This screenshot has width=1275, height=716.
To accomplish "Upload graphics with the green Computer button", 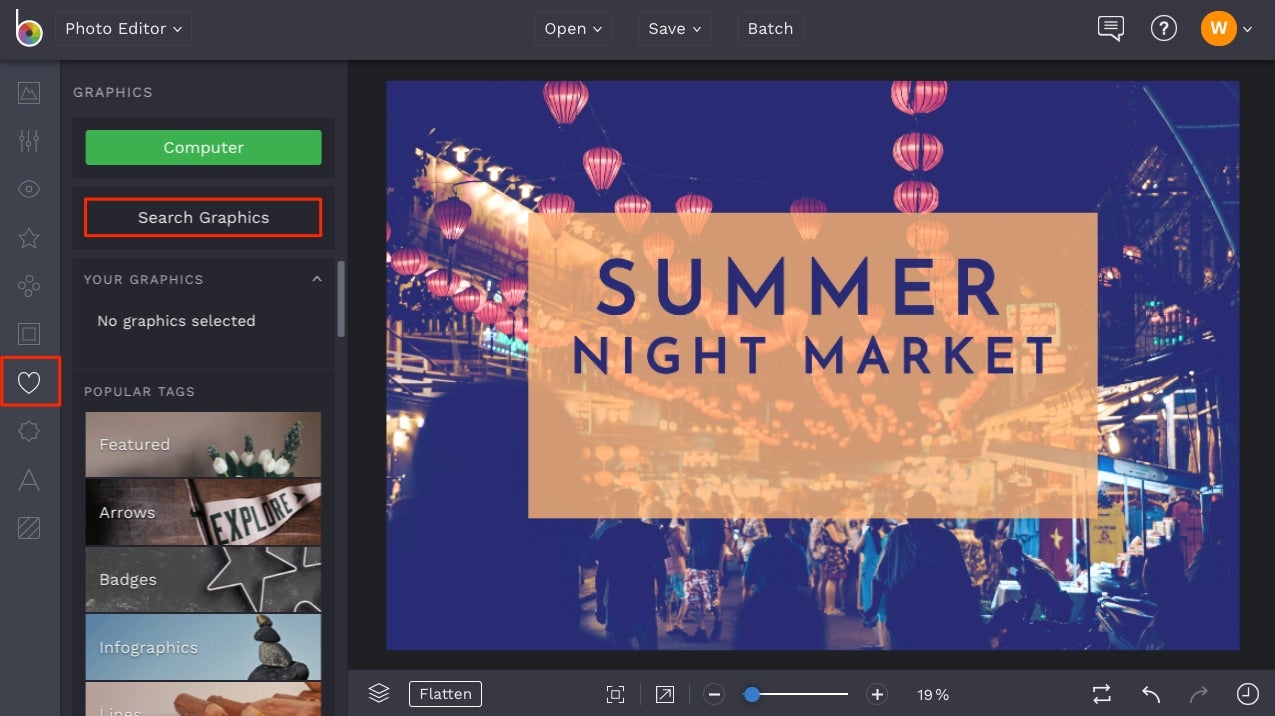I will [x=202, y=147].
